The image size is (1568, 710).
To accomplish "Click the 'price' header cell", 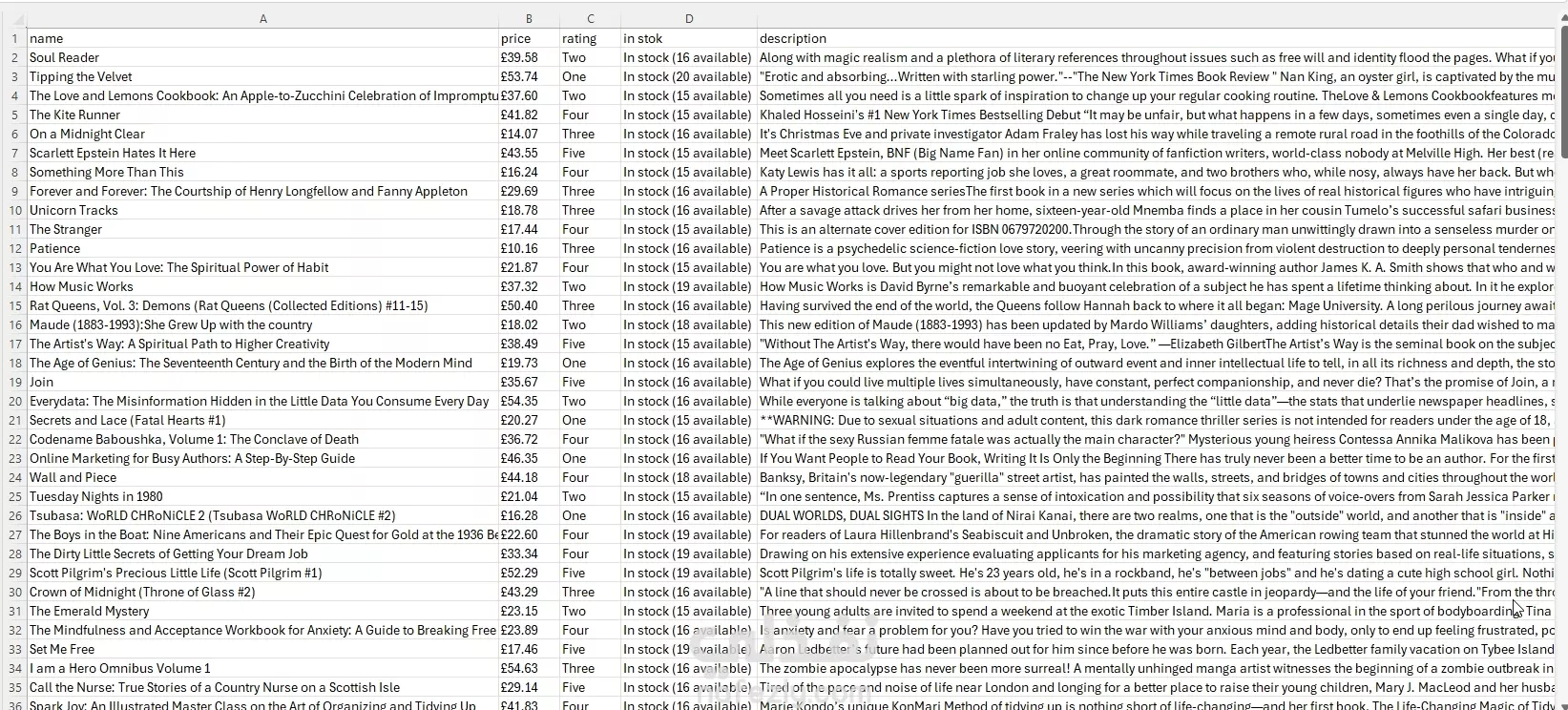I will (x=529, y=38).
